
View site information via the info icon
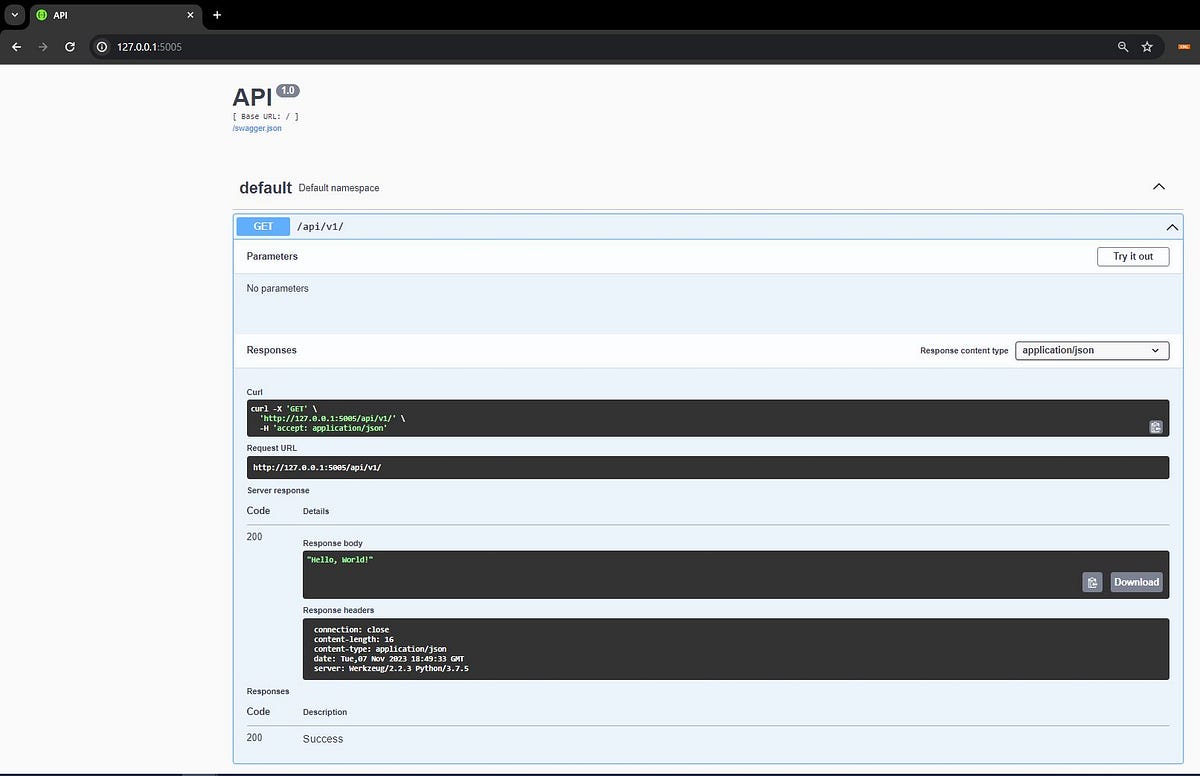(100, 46)
